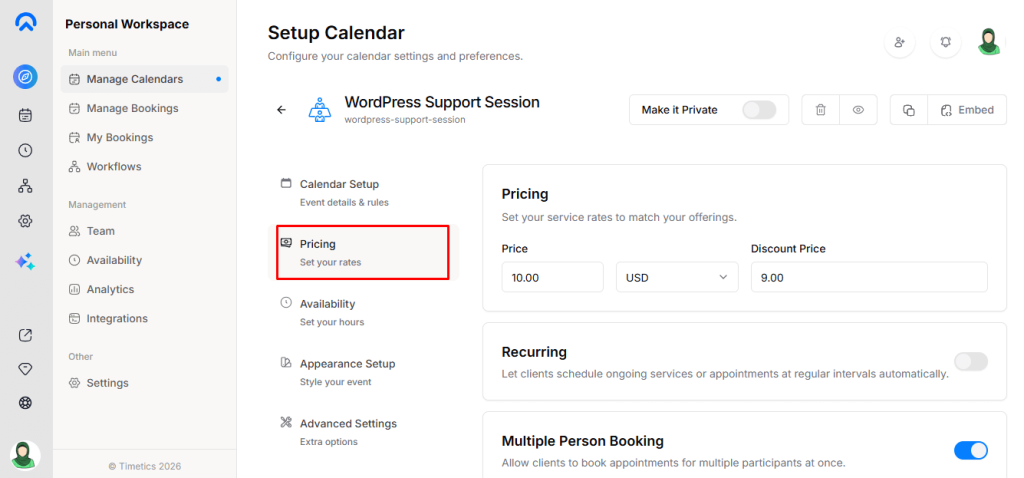The height and width of the screenshot is (478, 1024).
Task: Click the back arrow beside WordPress Support Session
Action: [281, 110]
